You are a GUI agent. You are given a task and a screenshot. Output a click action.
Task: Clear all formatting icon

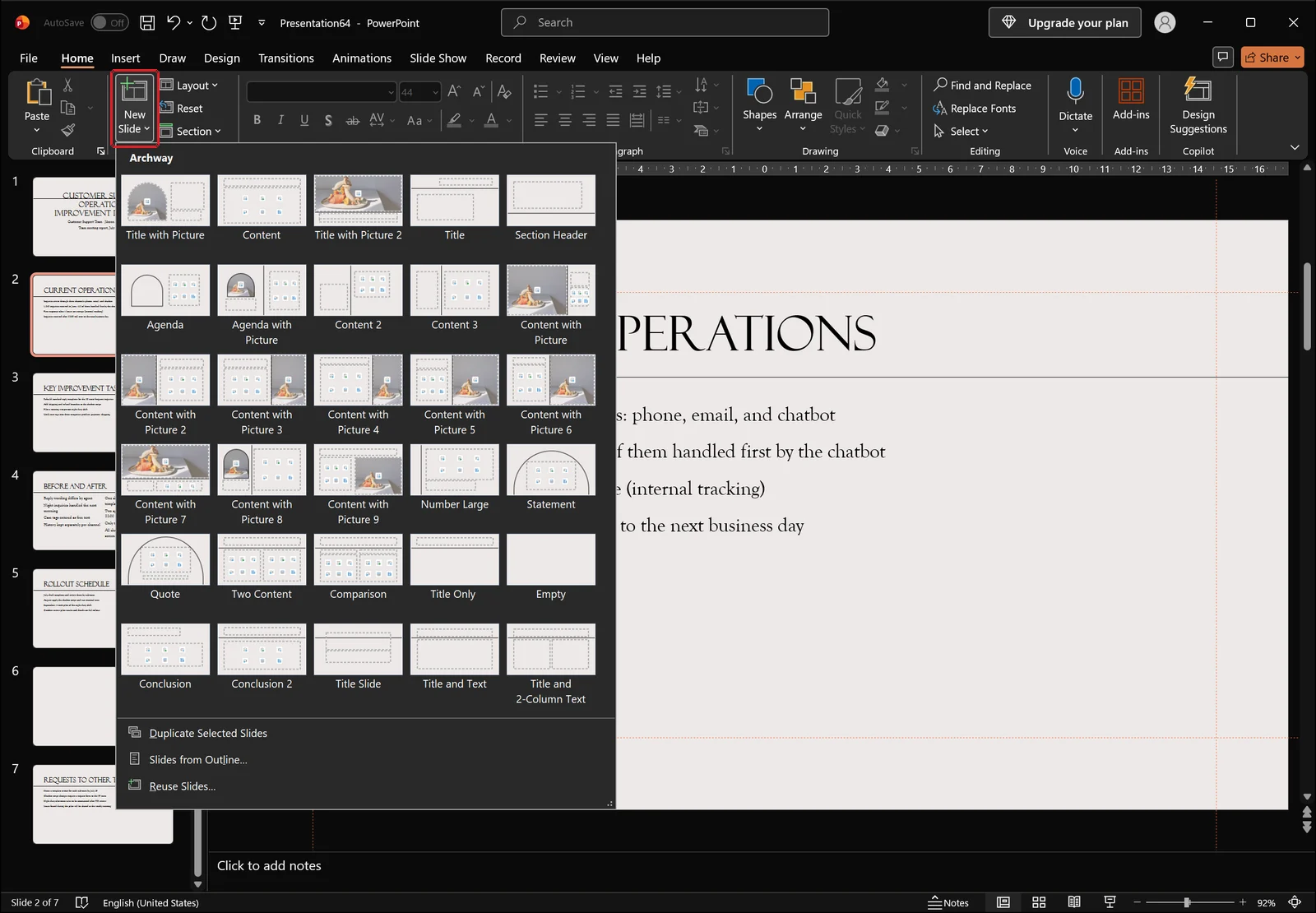coord(504,92)
